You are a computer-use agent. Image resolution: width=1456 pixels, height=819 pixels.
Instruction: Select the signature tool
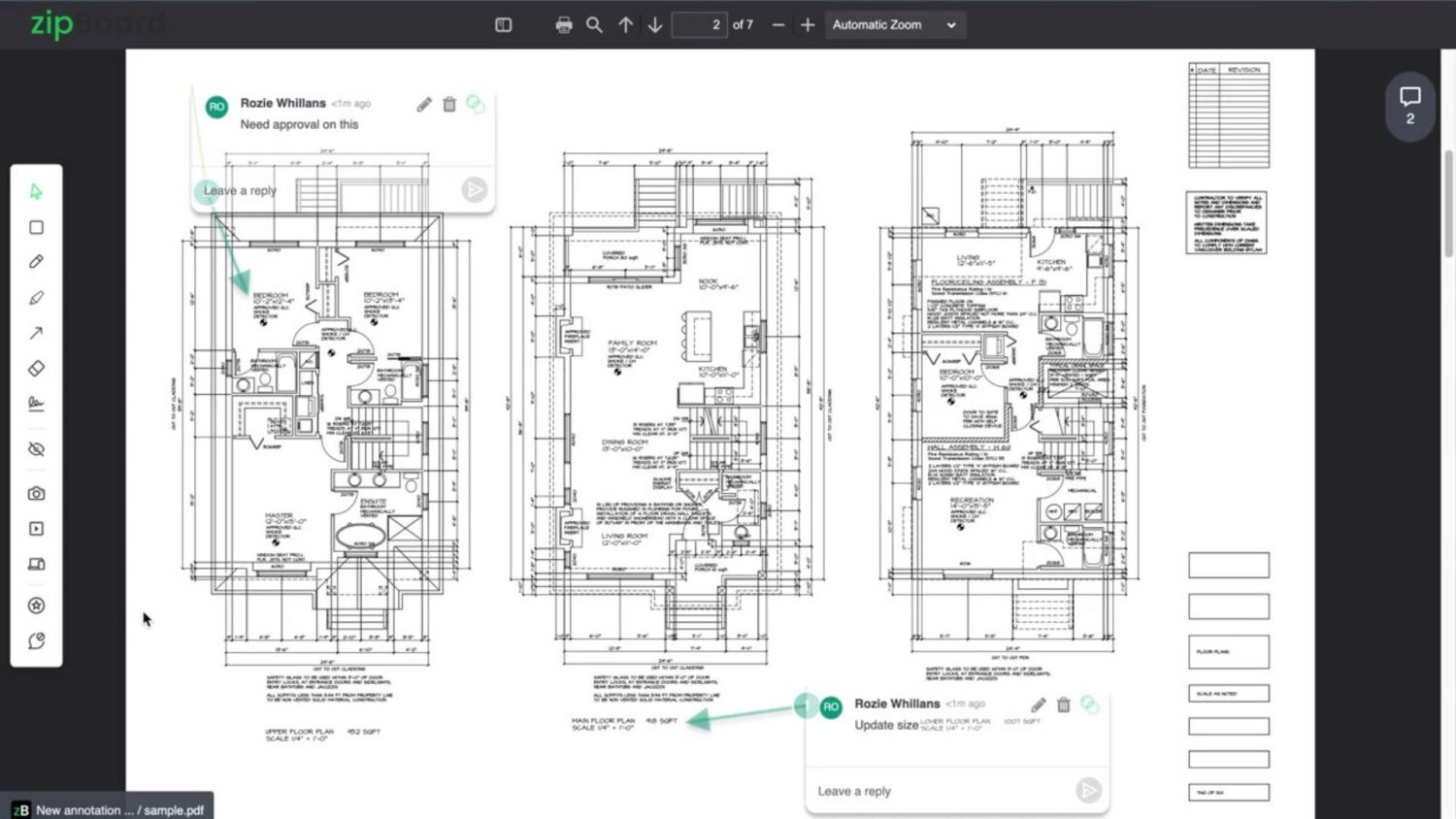click(x=36, y=403)
